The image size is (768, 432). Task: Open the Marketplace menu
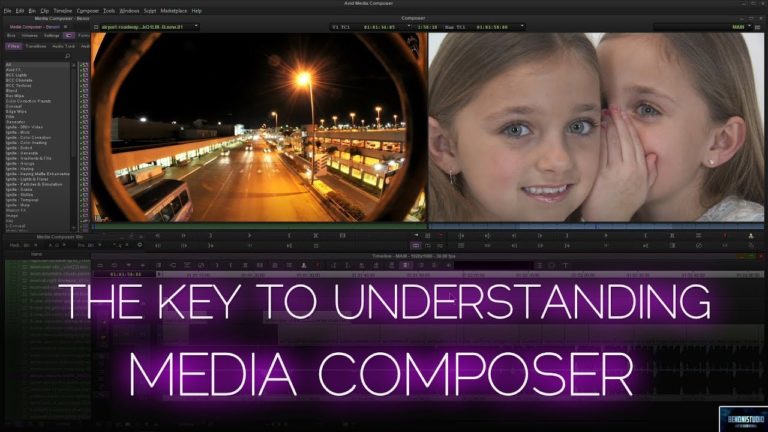[173, 11]
